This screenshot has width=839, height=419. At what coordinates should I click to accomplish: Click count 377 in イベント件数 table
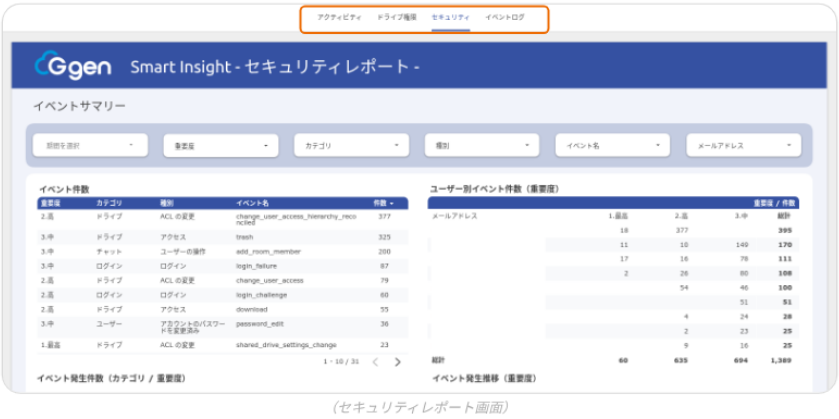click(x=384, y=216)
